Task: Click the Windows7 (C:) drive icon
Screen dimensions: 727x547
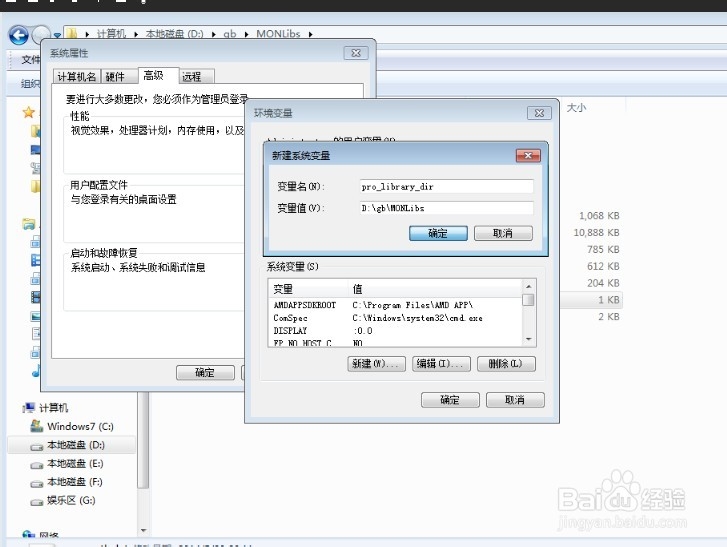Action: (x=37, y=426)
